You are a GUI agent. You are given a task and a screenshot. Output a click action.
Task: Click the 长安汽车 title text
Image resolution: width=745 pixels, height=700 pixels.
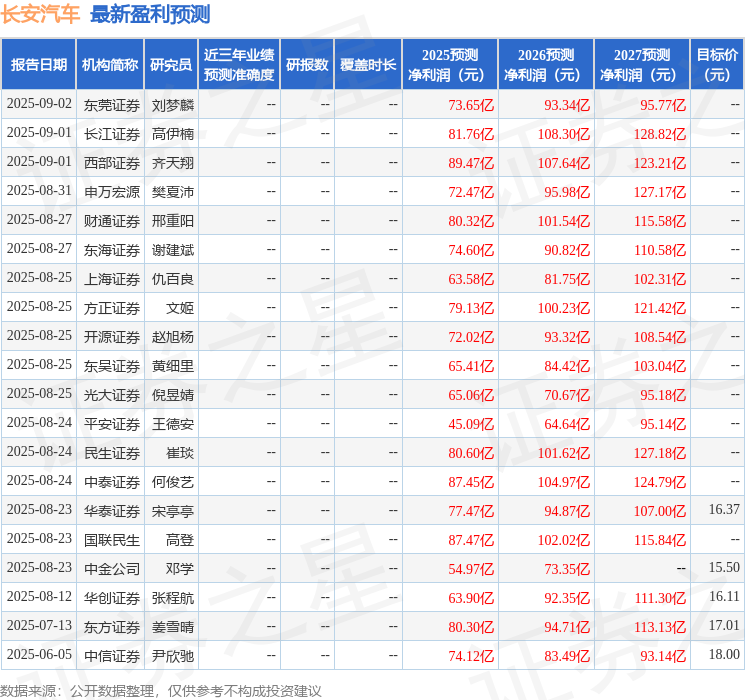40,14
